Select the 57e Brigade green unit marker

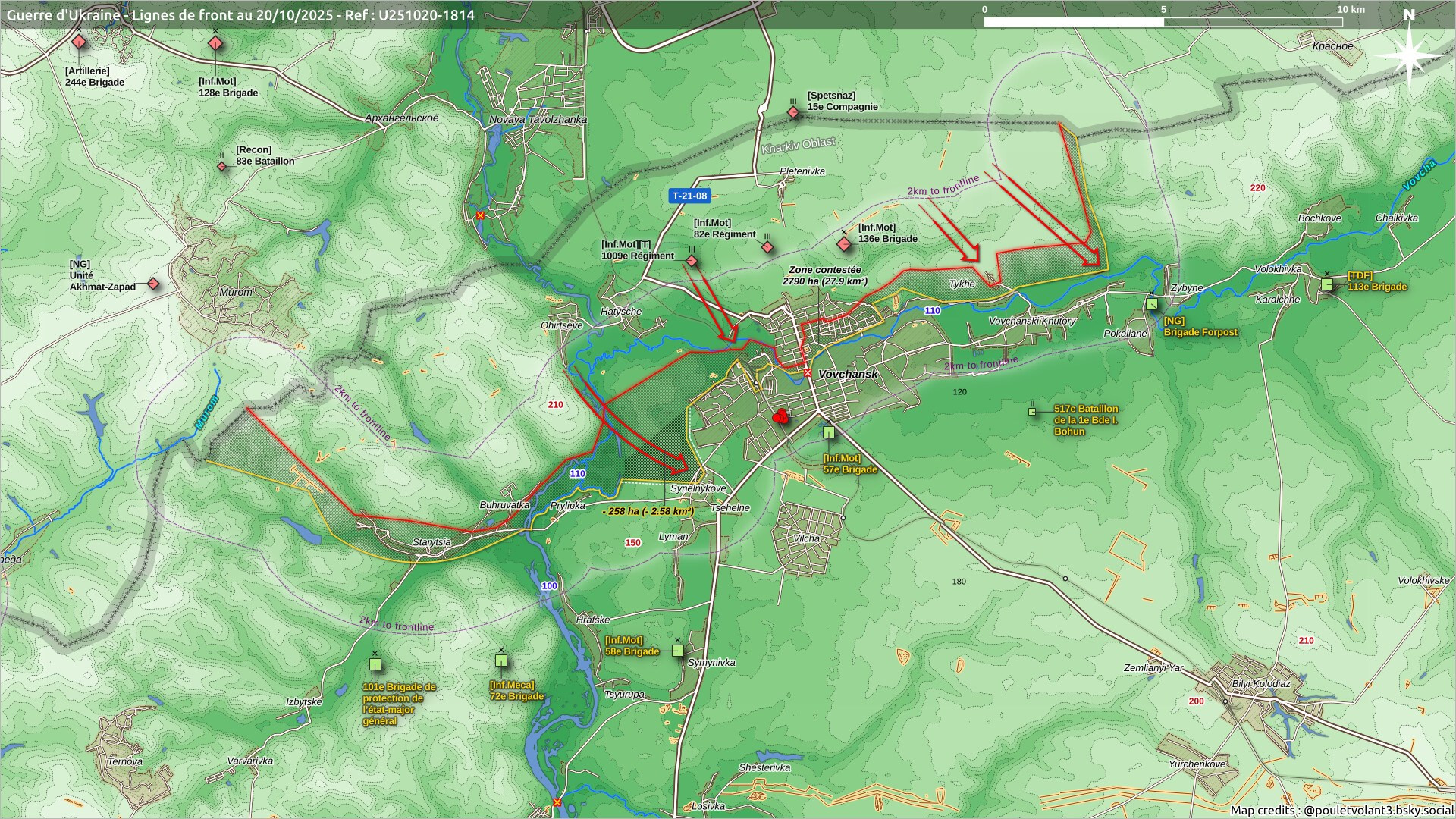pyautogui.click(x=829, y=431)
